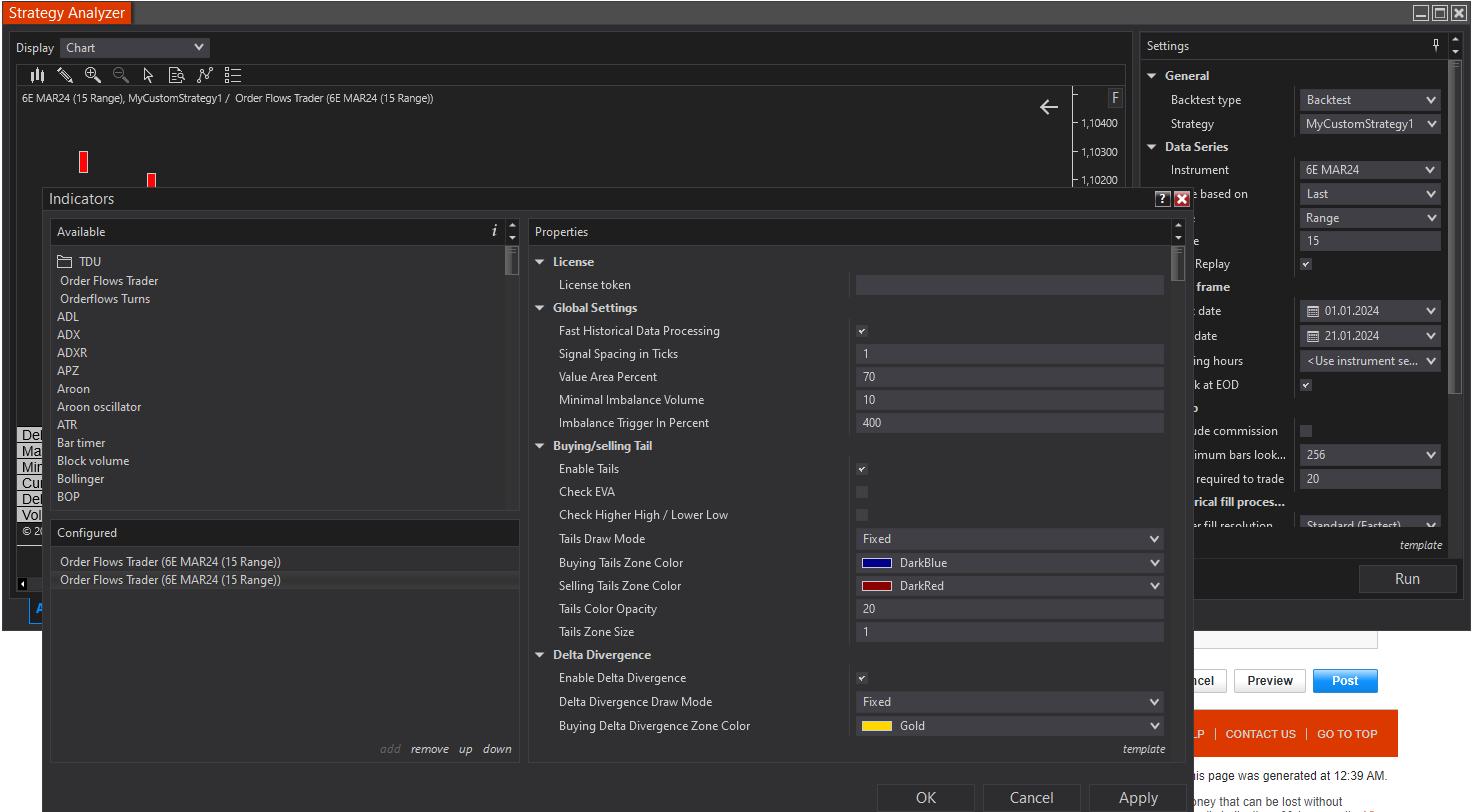This screenshot has width=1473, height=812.
Task: Select the cursor pointer tool icon
Action: 149,75
